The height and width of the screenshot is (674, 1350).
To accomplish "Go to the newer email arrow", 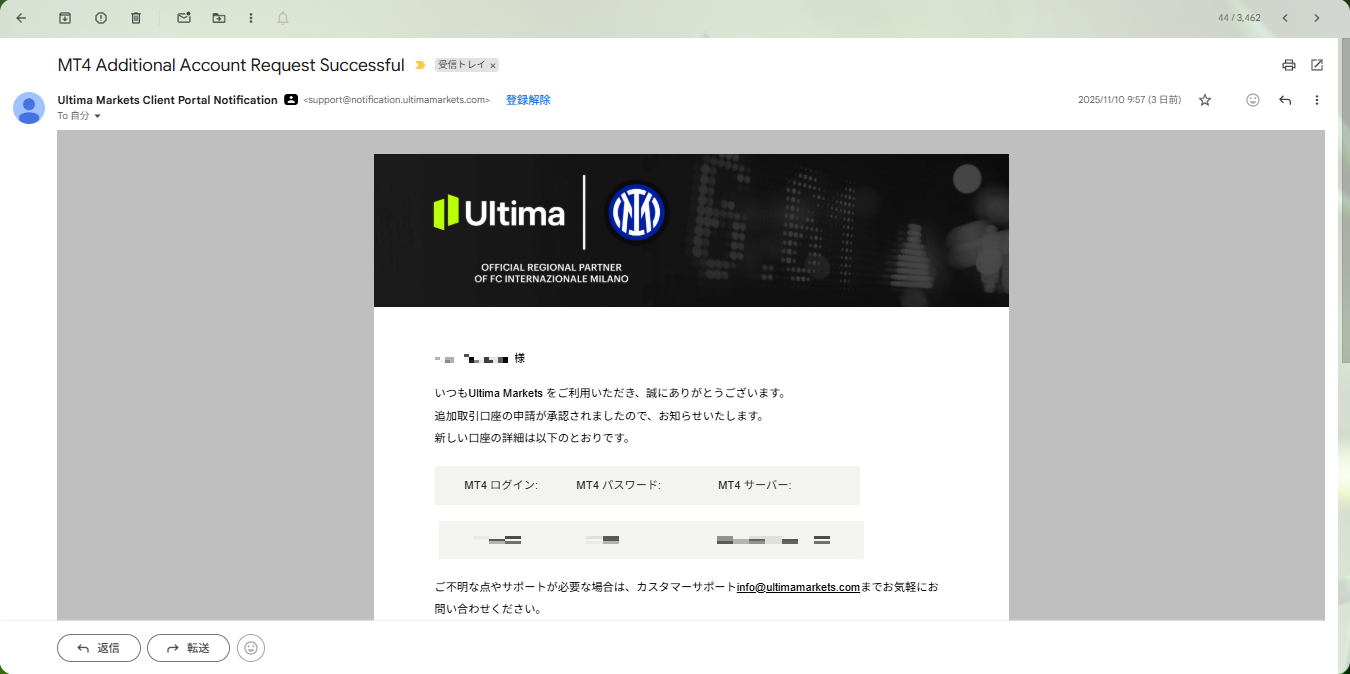I will point(1285,18).
